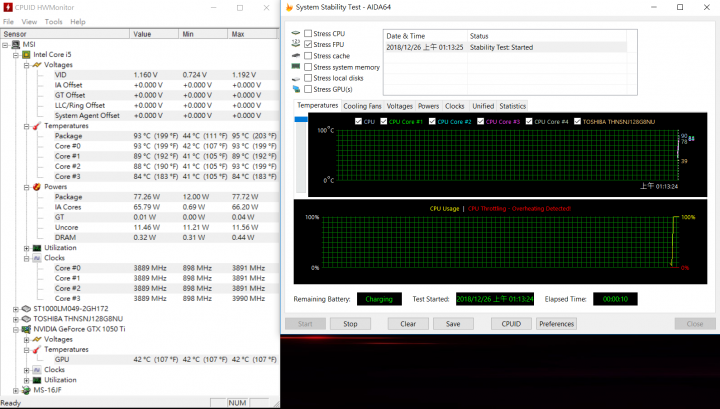Click the CPUID HWMonitor title bar icon
This screenshot has height=409, width=720.
coord(7,7)
